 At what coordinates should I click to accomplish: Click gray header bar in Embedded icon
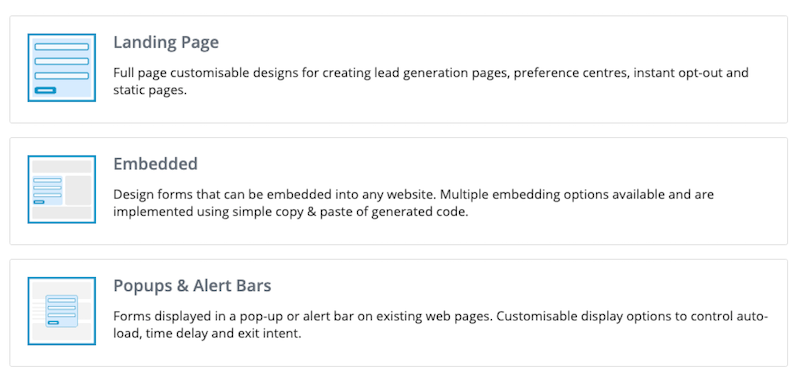(62, 166)
